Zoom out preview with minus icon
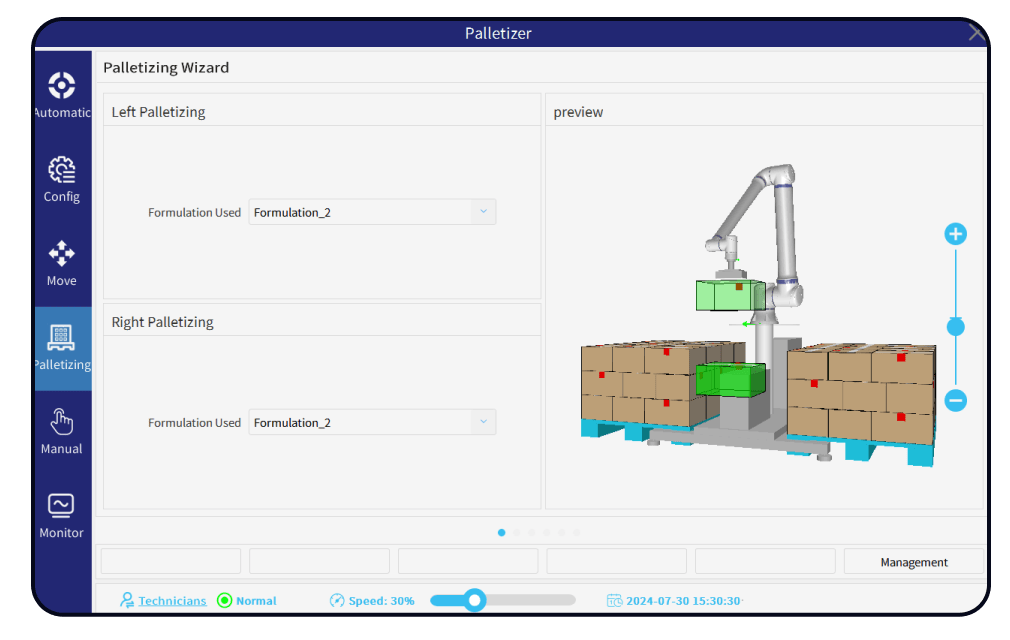The width and height of the screenshot is (1010, 640). tap(955, 401)
